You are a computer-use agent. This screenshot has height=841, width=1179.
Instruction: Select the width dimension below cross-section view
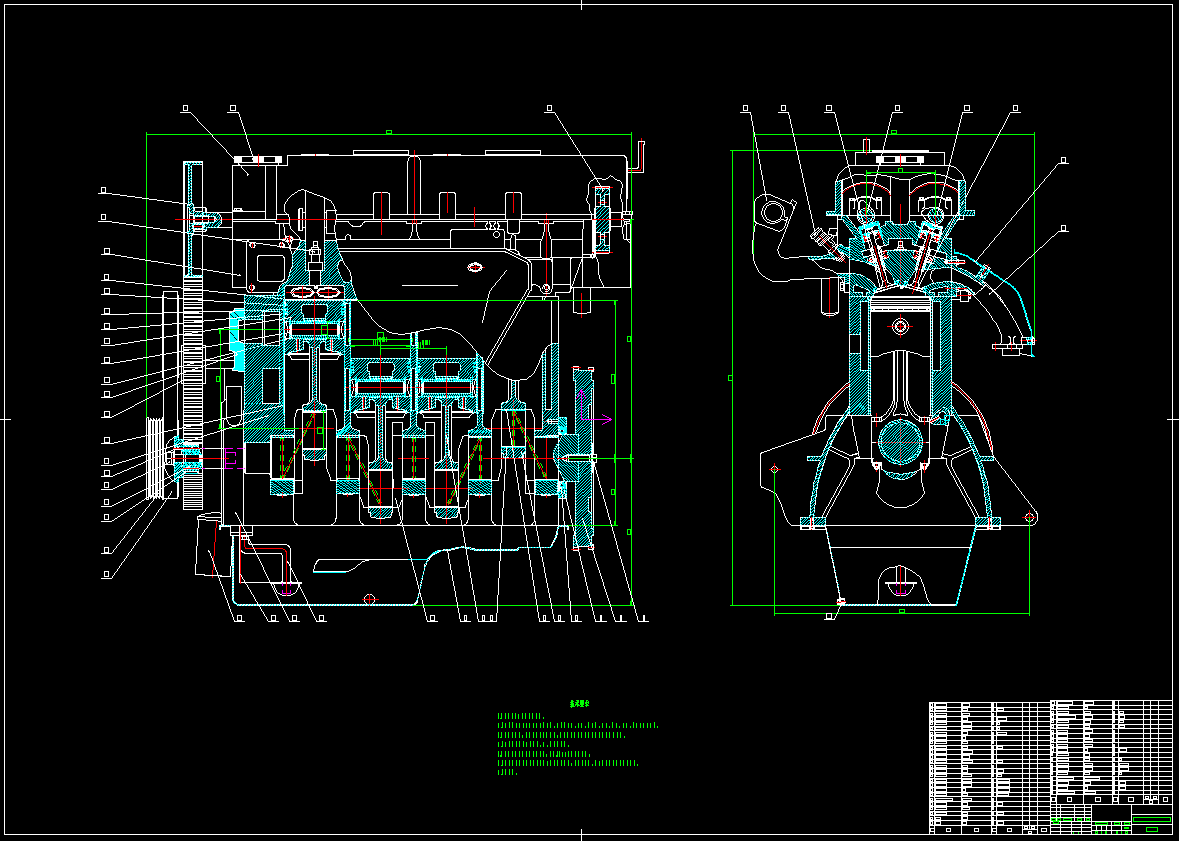902,612
